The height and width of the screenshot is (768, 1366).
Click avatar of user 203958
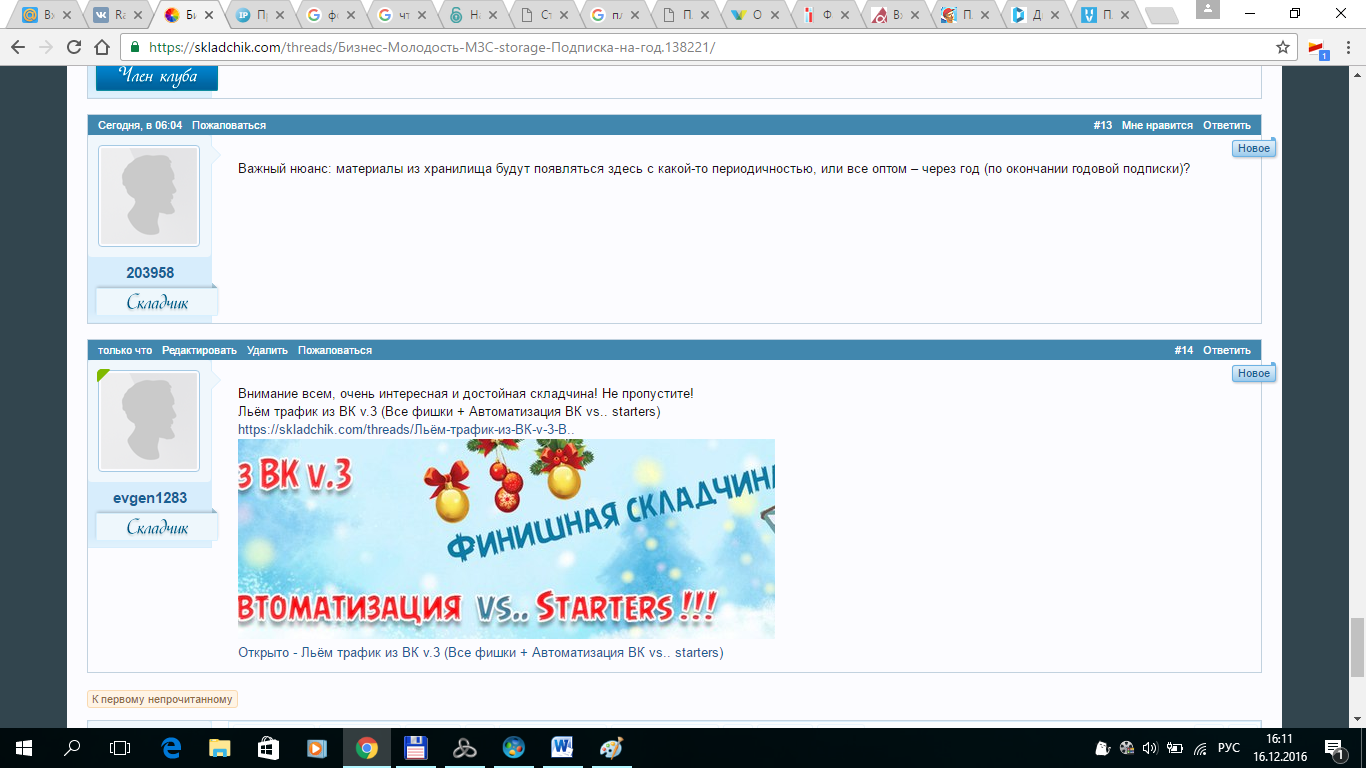coord(149,196)
